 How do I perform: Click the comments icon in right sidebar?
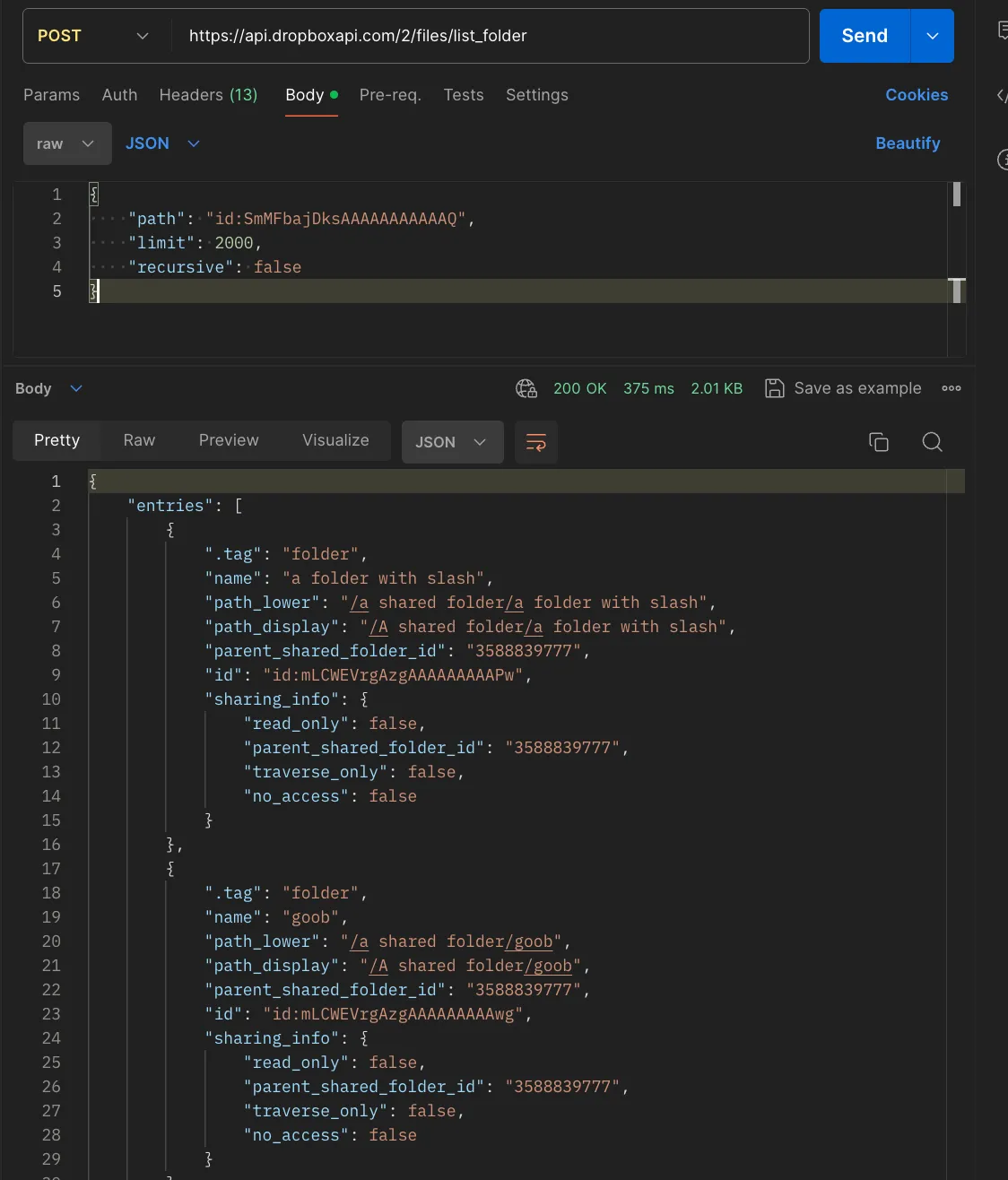coord(1002,30)
